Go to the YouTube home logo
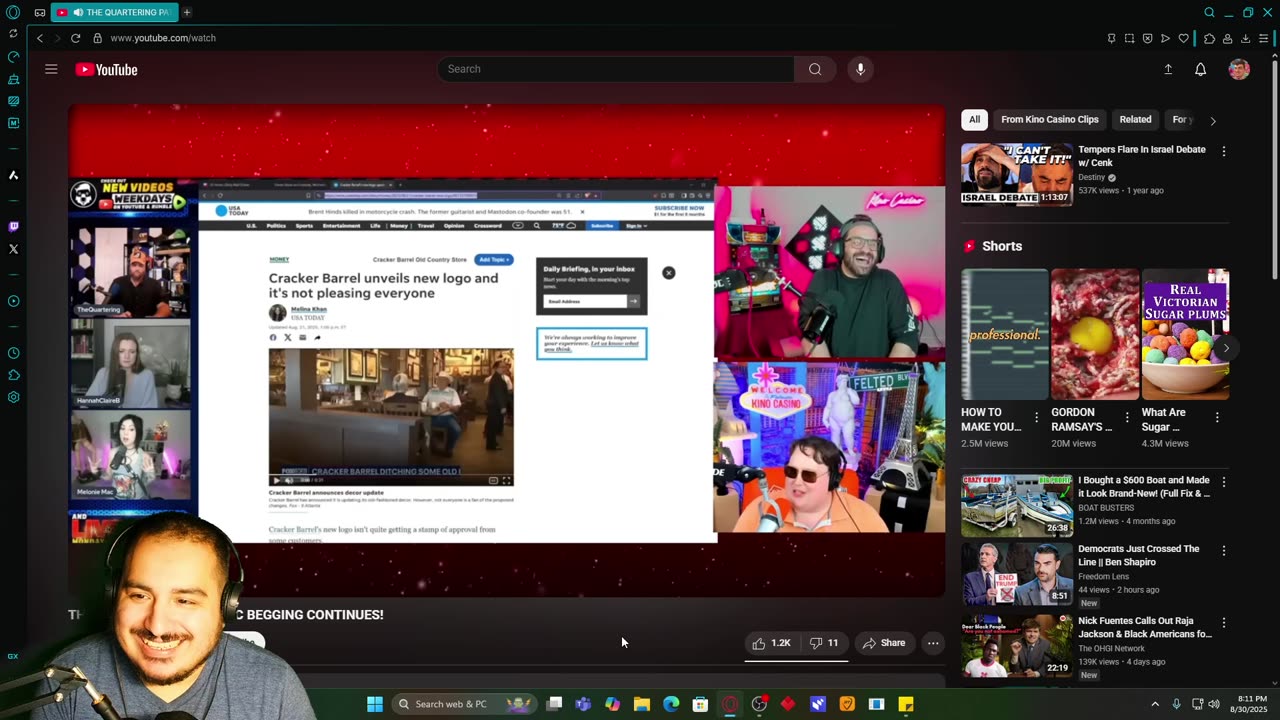This screenshot has height=720, width=1280. click(x=106, y=69)
